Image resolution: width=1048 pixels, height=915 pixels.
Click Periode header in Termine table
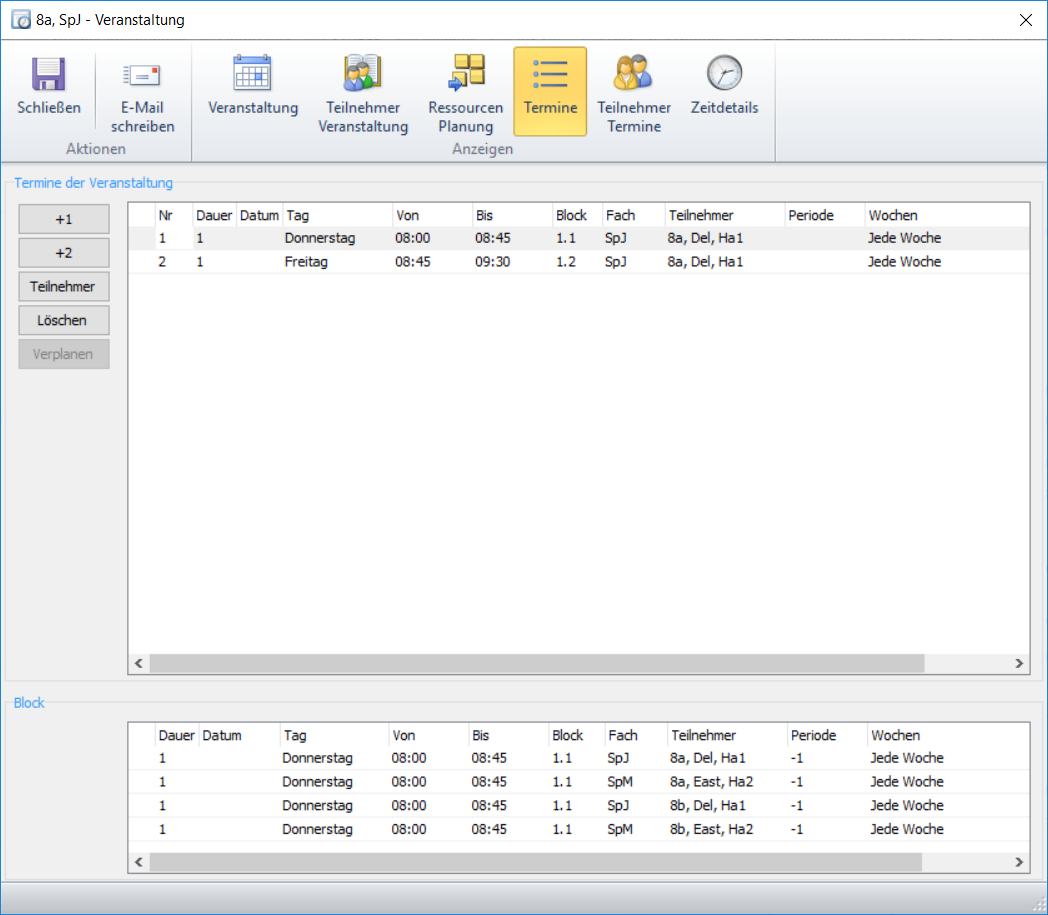(825, 215)
